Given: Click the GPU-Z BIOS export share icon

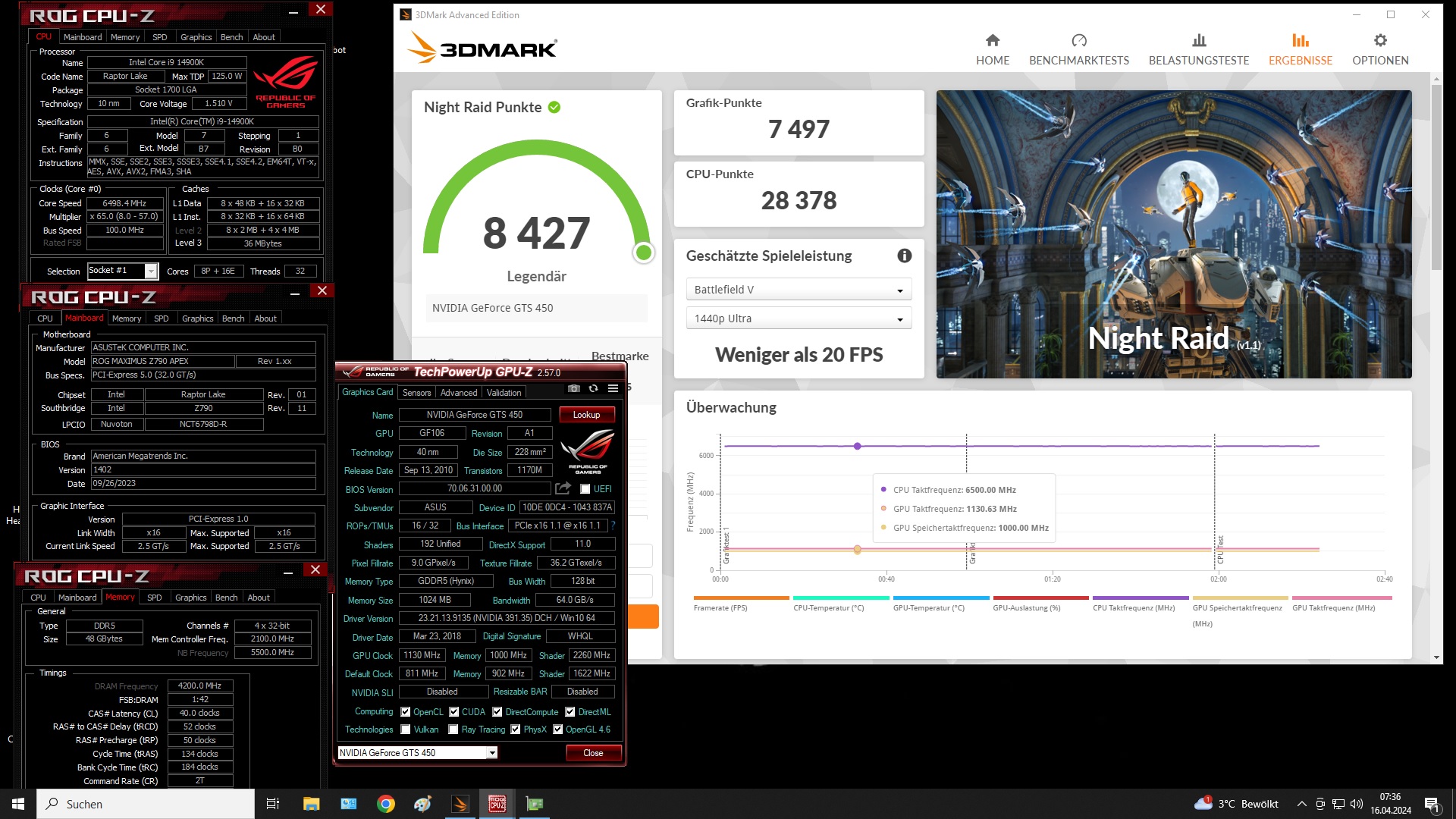Looking at the screenshot, I should tap(563, 488).
